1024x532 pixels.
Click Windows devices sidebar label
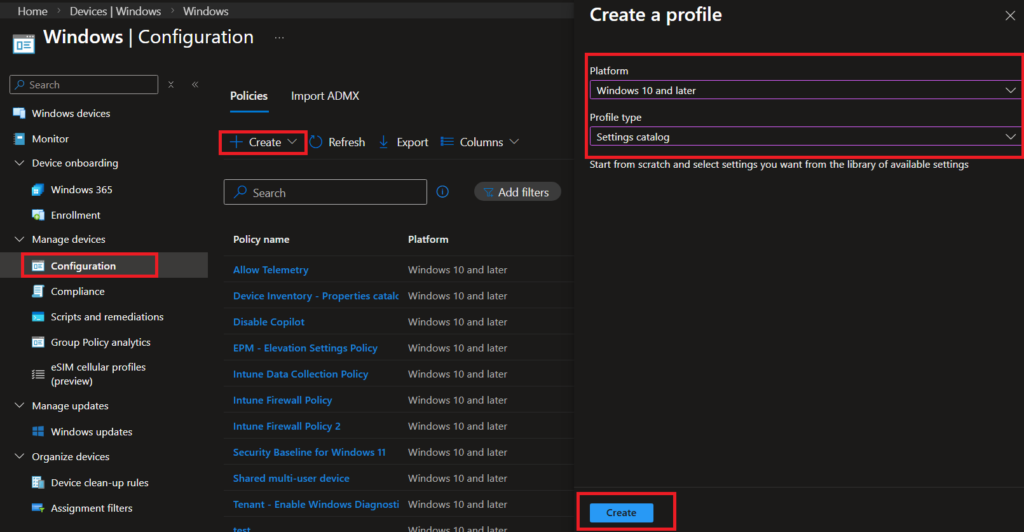pos(71,114)
